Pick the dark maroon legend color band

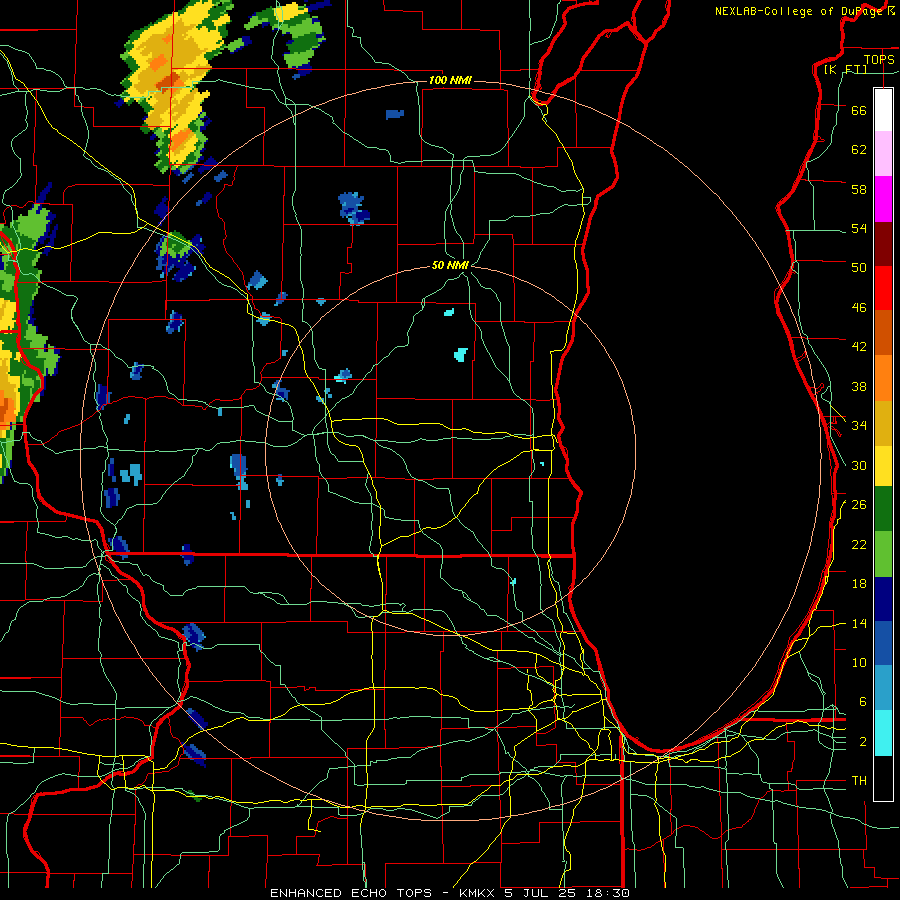pyautogui.click(x=883, y=244)
